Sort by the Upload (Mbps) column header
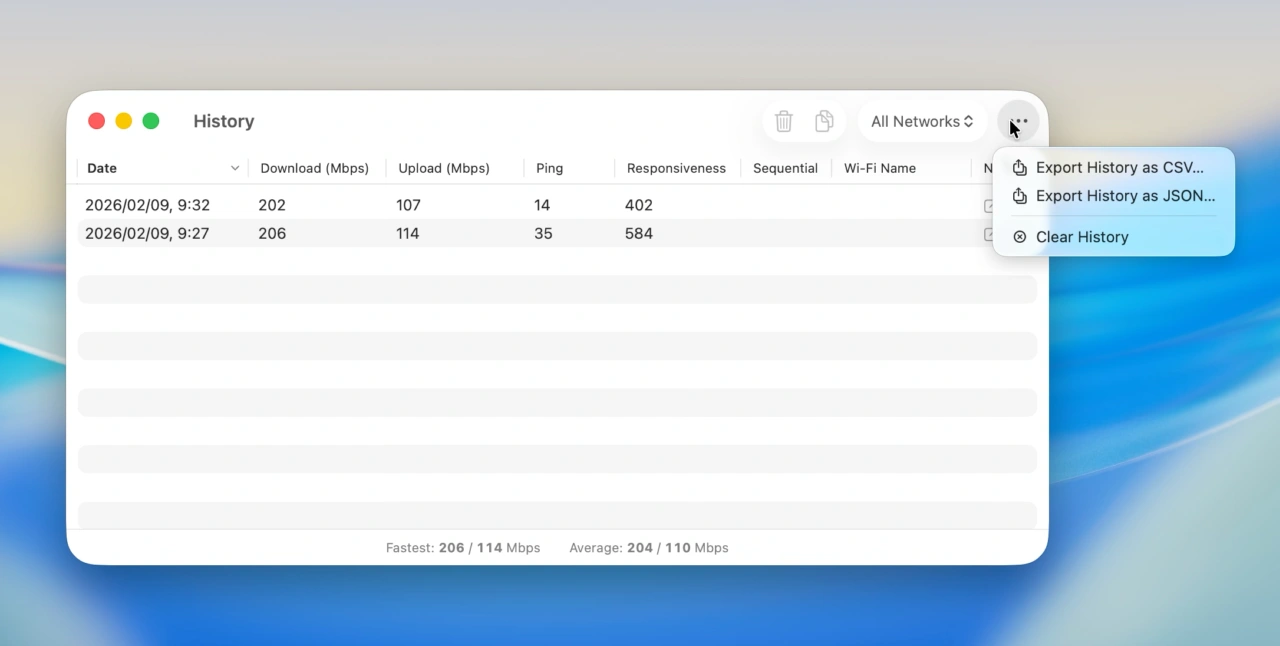Screen dimensions: 1280x646 point(443,168)
